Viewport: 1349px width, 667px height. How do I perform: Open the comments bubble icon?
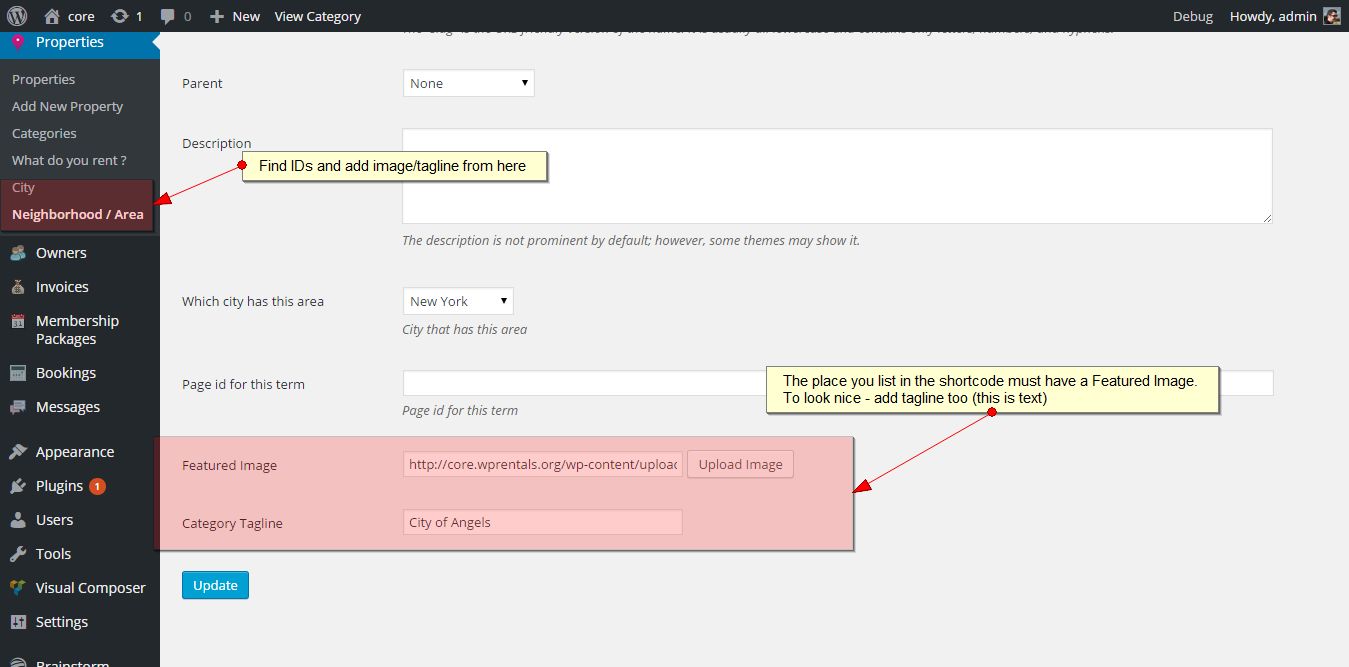[167, 16]
